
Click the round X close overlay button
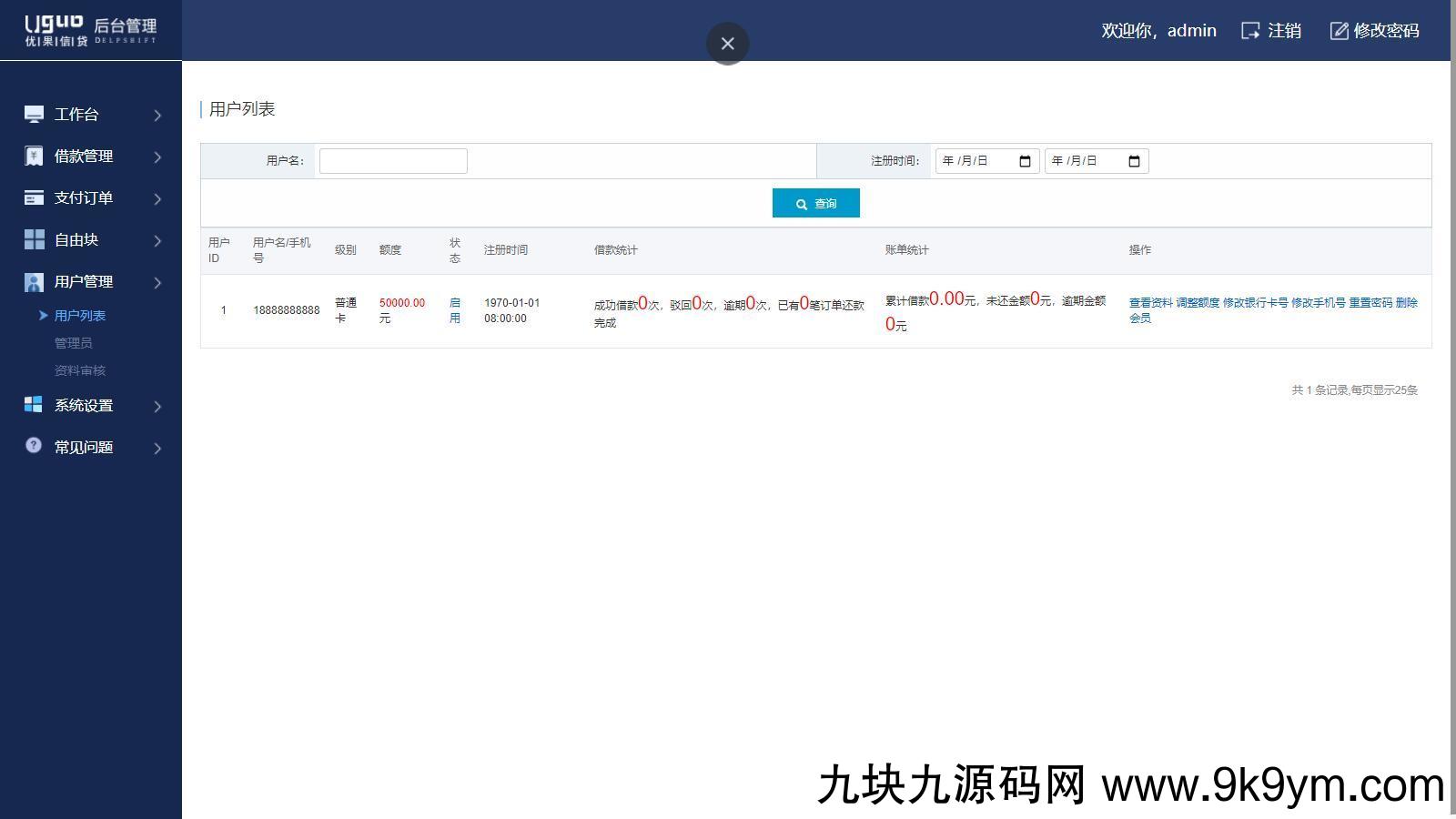pos(727,44)
